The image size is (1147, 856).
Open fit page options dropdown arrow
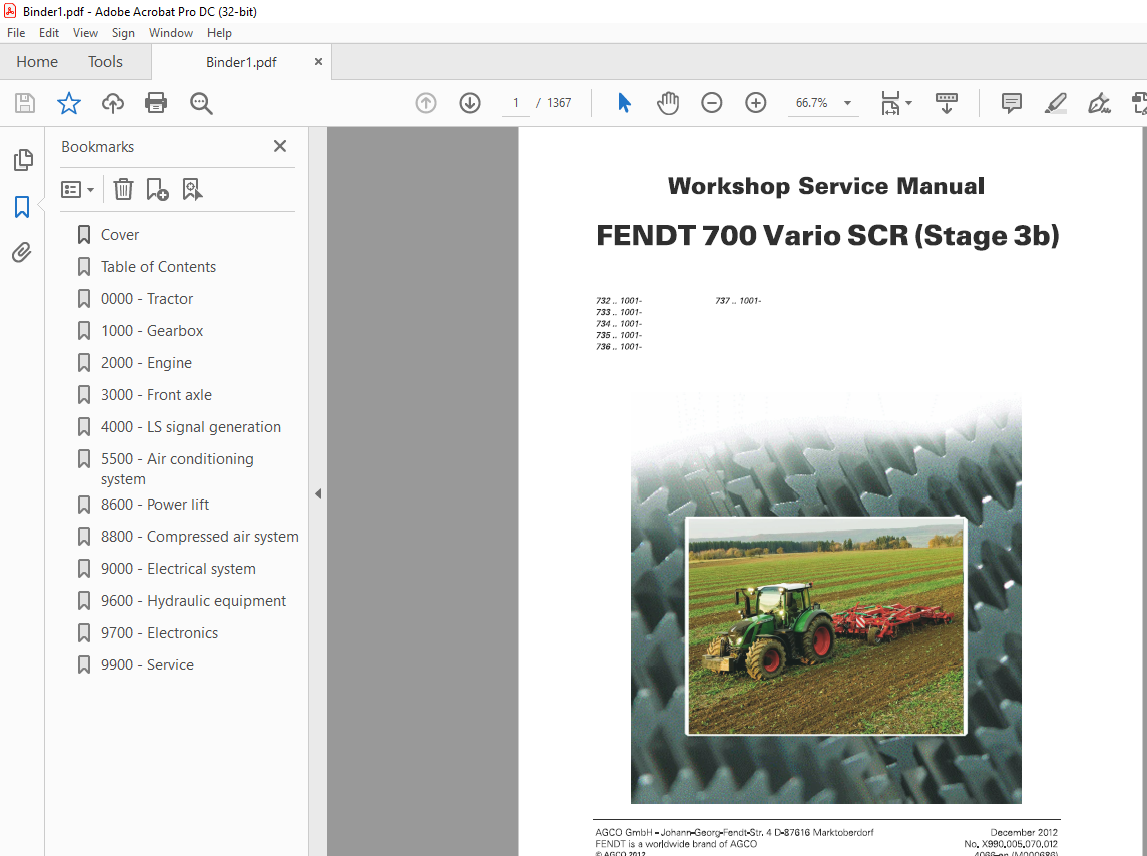[909, 103]
